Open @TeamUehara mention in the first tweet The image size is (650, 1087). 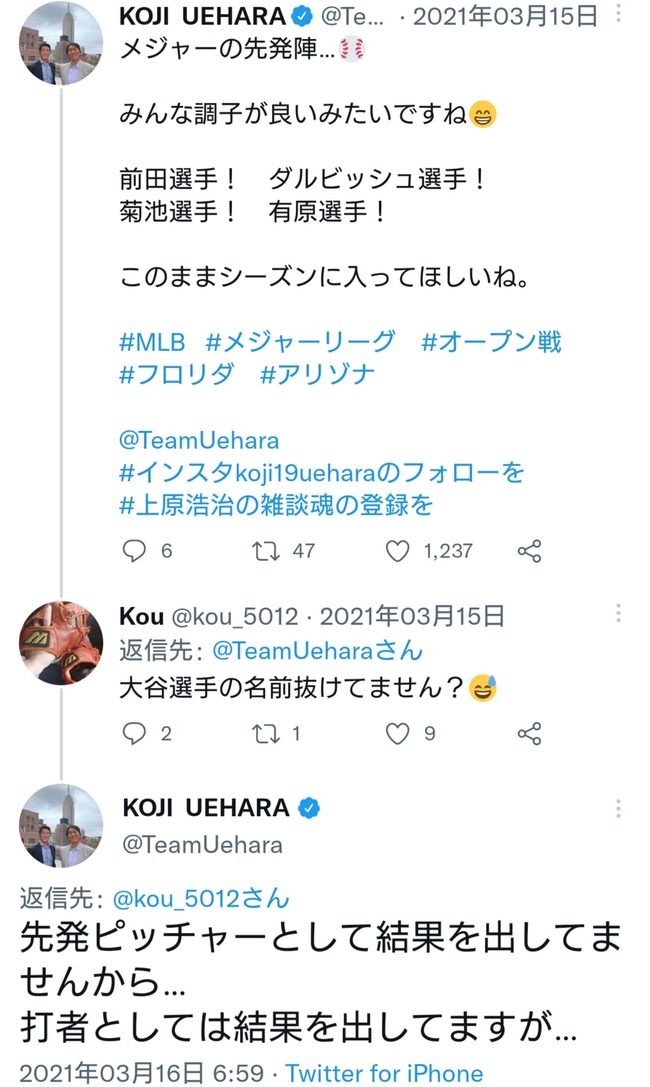click(199, 440)
